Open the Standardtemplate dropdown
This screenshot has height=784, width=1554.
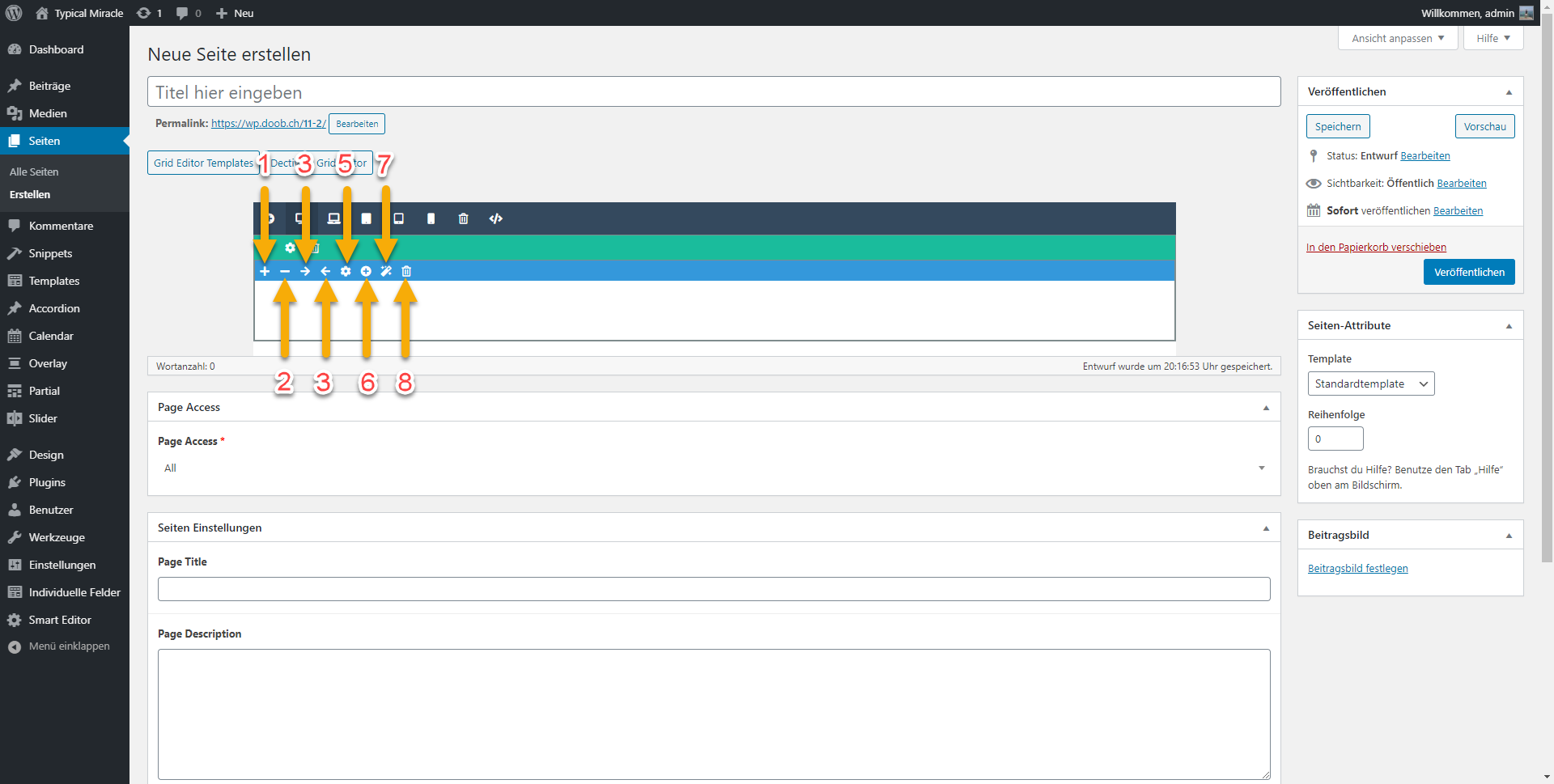click(1371, 384)
